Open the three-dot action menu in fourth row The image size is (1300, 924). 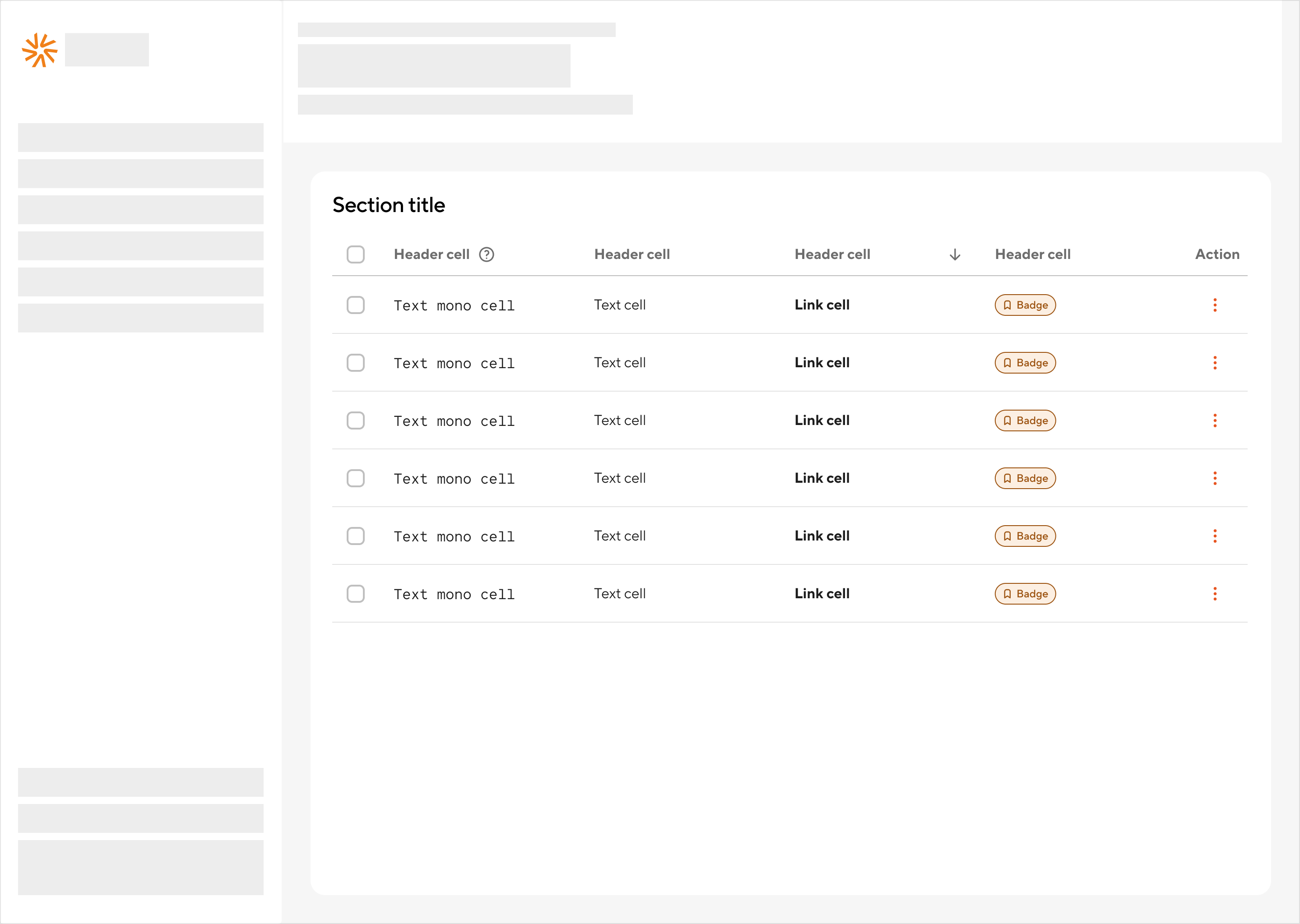[x=1215, y=479]
